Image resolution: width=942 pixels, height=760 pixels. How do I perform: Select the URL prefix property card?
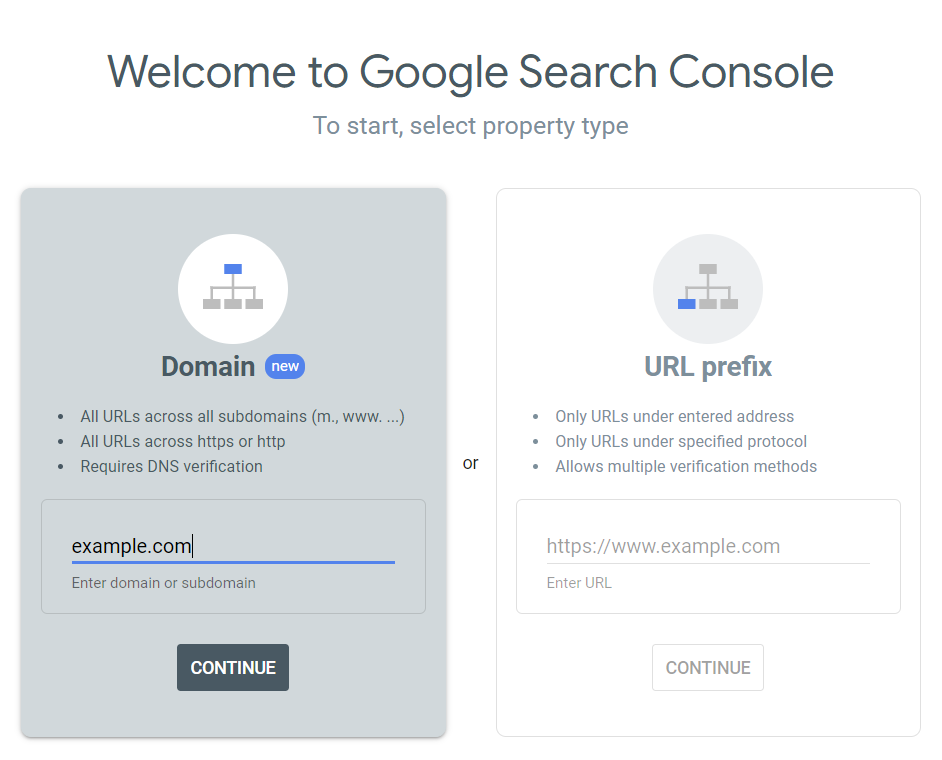click(708, 460)
